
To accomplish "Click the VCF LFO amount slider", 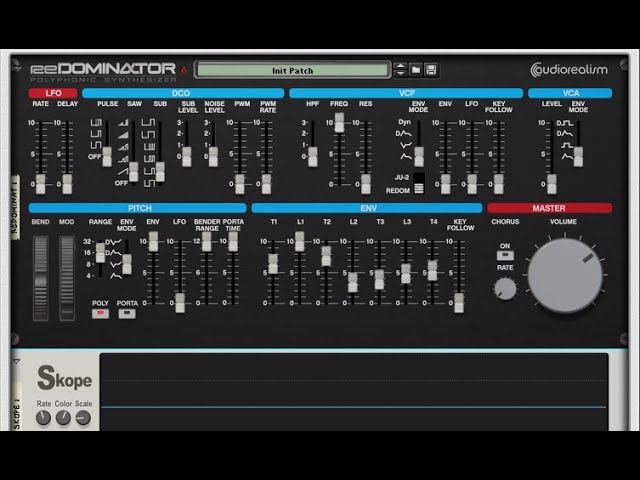I will click(472, 184).
